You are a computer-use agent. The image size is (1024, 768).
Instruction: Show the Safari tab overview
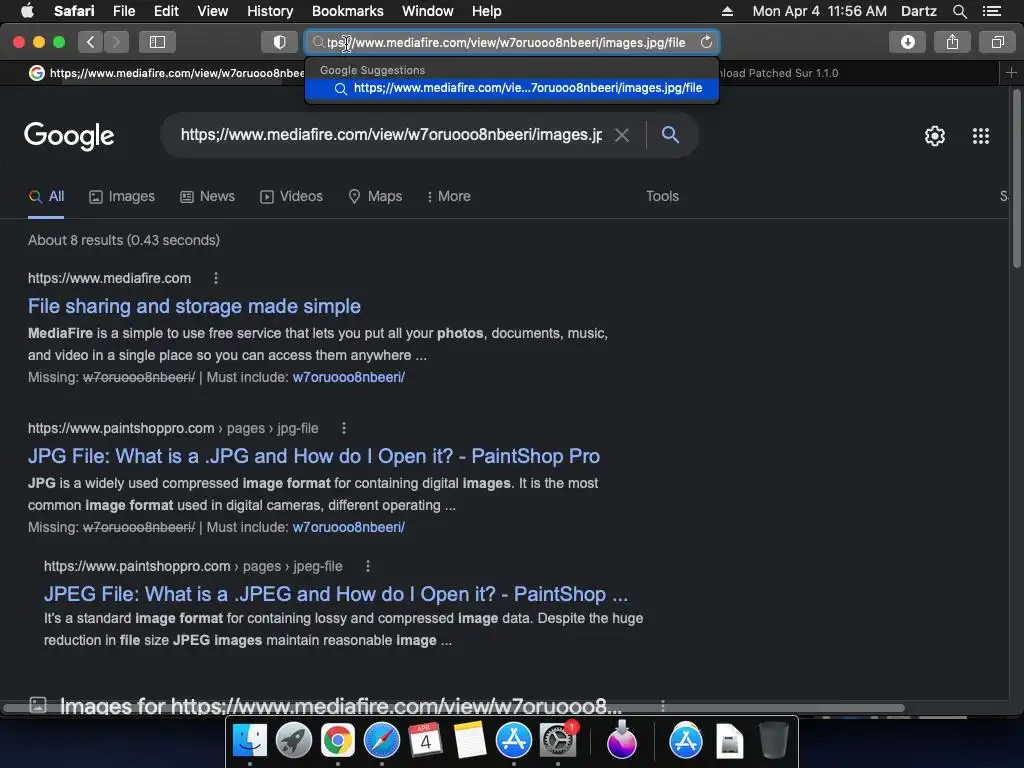pyautogui.click(x=997, y=42)
